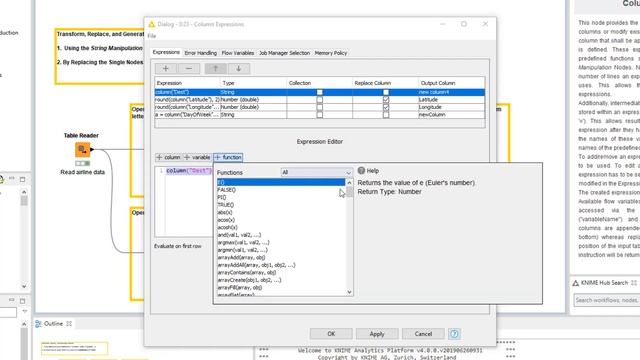Select abs(x) in functions list

pyautogui.click(x=281, y=212)
